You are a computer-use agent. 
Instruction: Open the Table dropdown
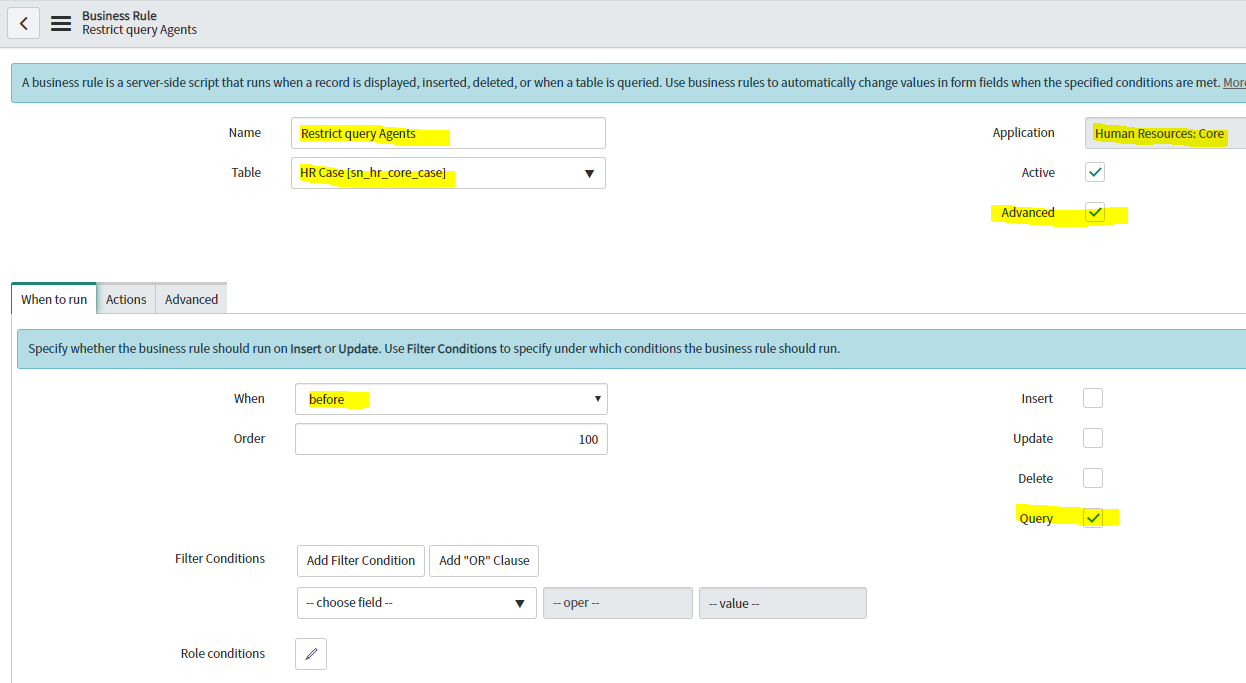click(448, 172)
